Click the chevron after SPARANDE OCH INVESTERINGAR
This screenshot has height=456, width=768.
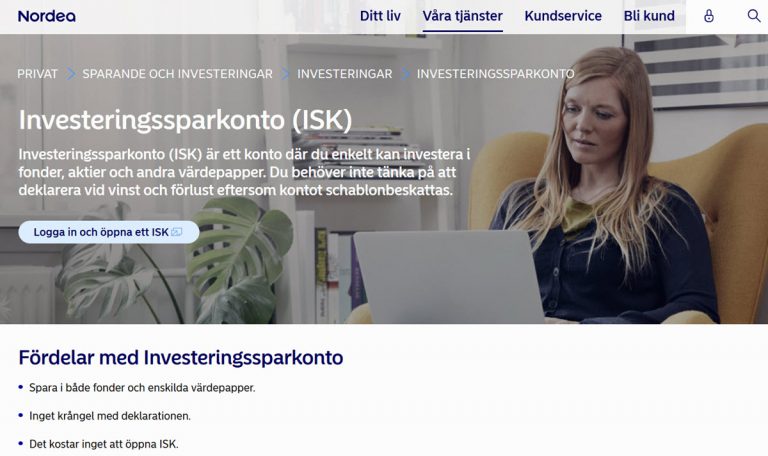point(285,74)
